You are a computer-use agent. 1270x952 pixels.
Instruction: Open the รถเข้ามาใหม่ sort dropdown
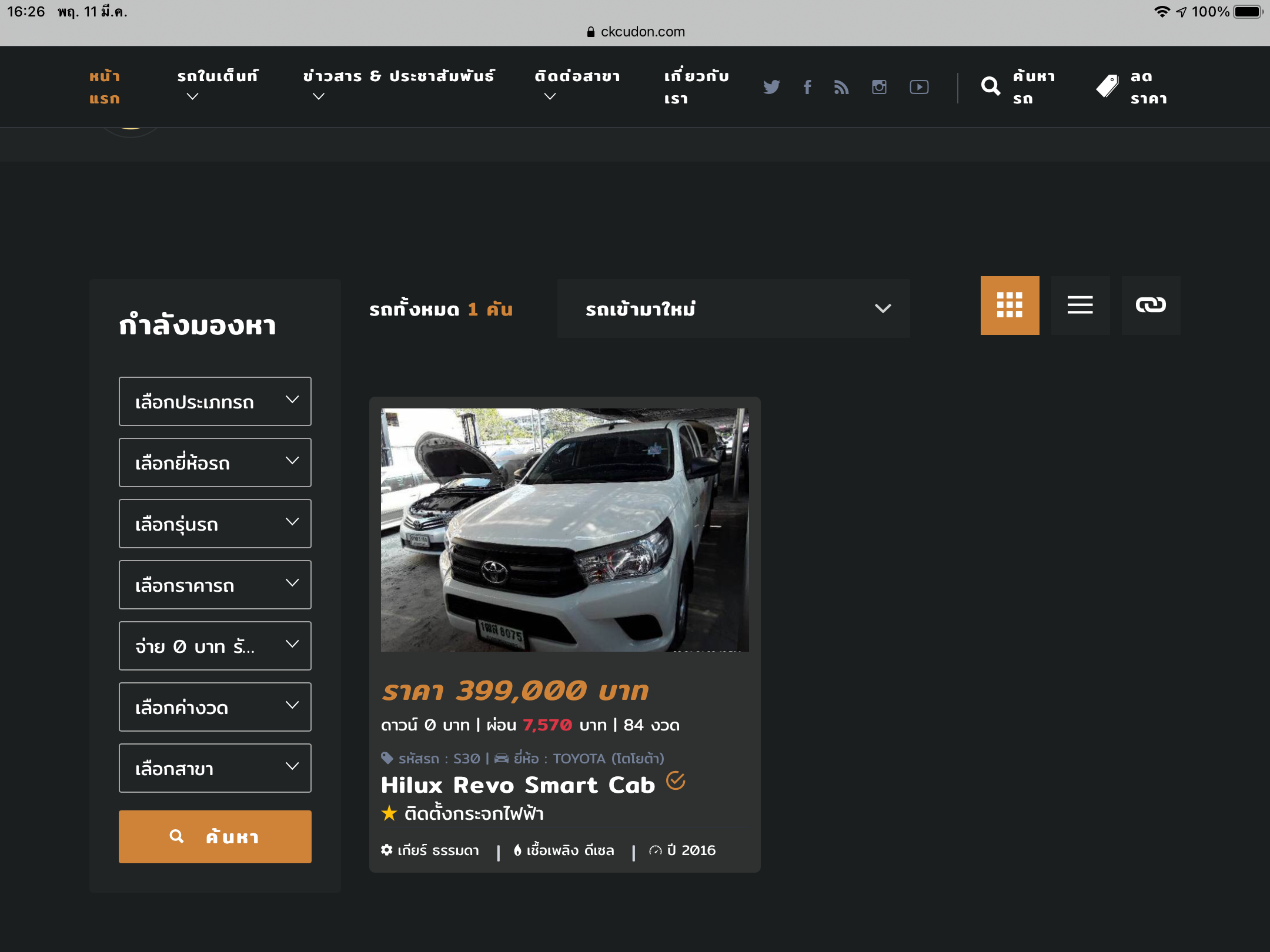pyautogui.click(x=733, y=309)
